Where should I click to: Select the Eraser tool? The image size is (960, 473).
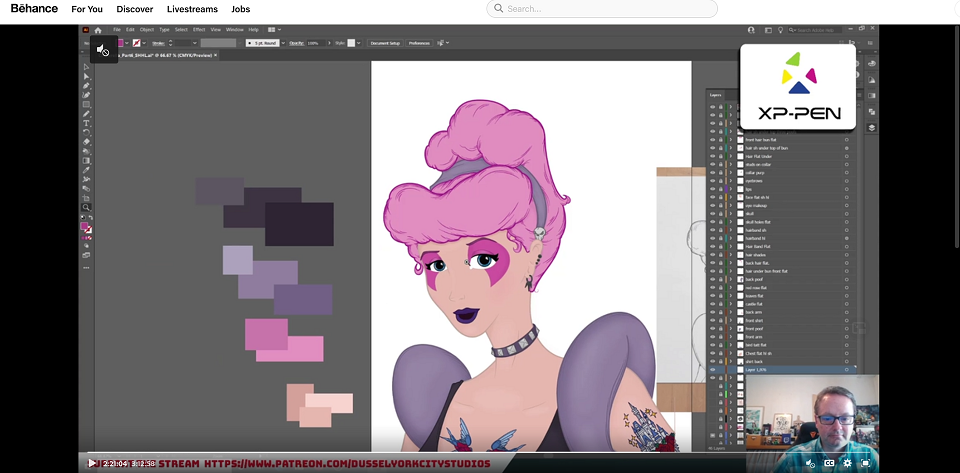[x=86, y=142]
